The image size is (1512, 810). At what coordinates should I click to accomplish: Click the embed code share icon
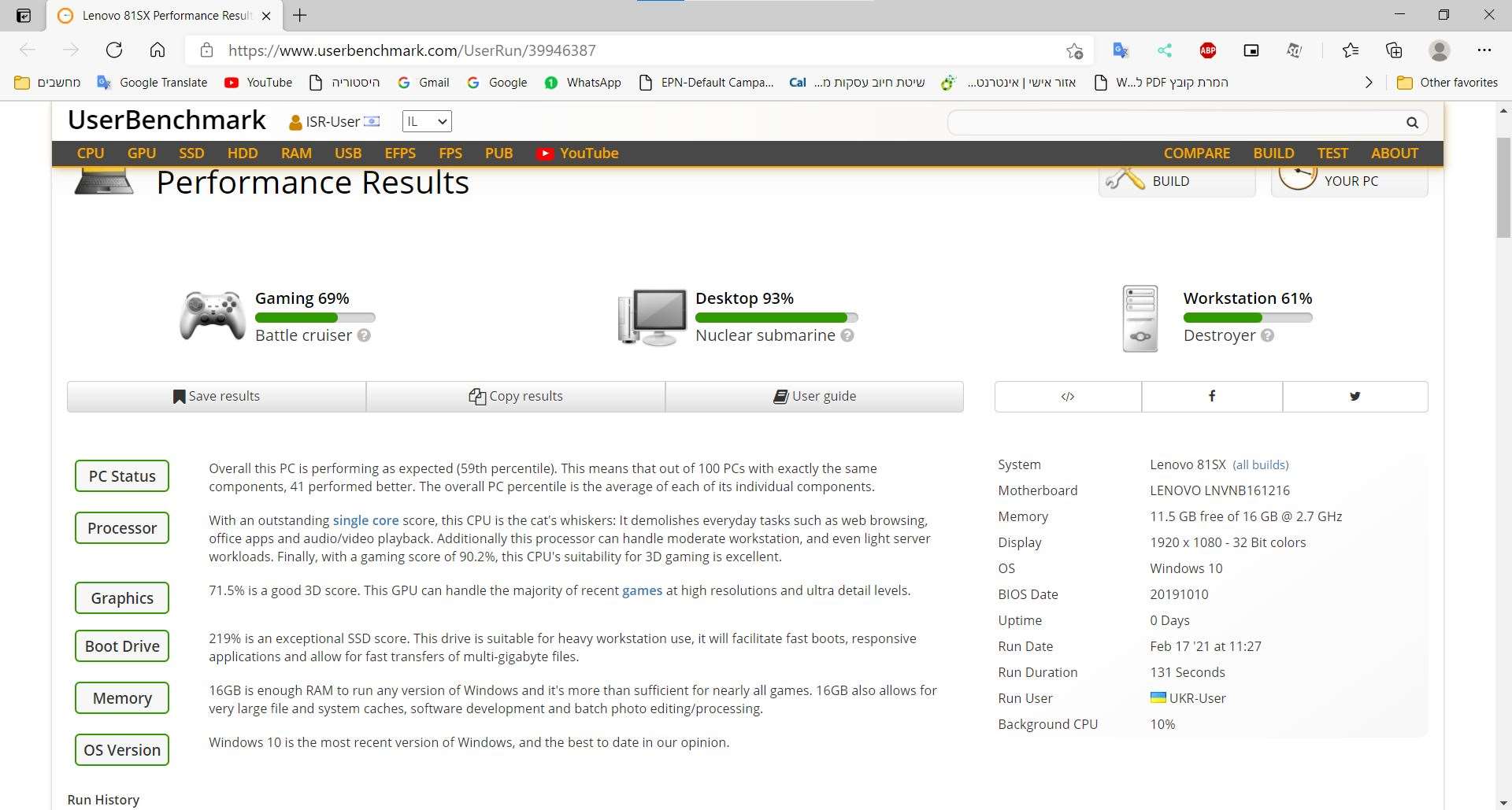(x=1068, y=396)
